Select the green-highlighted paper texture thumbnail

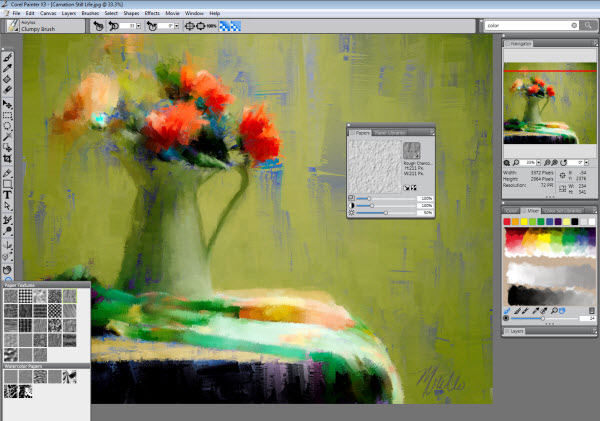tap(70, 296)
